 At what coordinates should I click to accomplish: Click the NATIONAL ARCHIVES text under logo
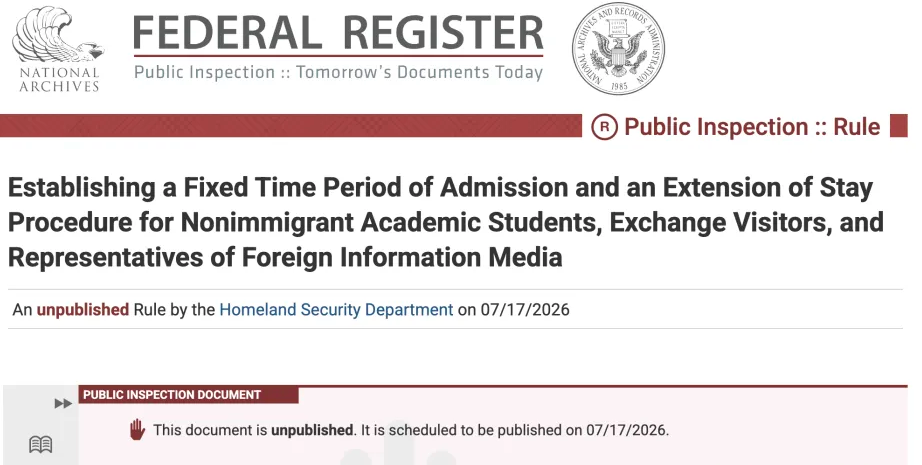[x=59, y=80]
